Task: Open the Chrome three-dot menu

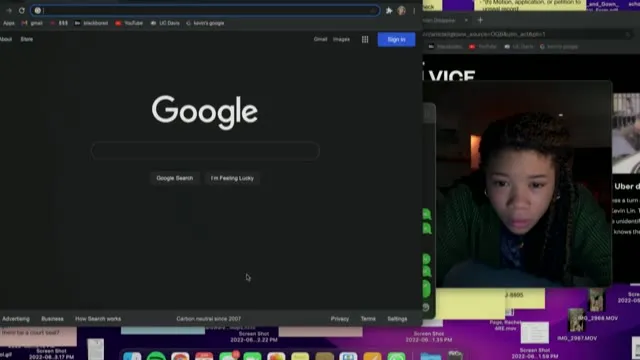Action: pos(414,11)
